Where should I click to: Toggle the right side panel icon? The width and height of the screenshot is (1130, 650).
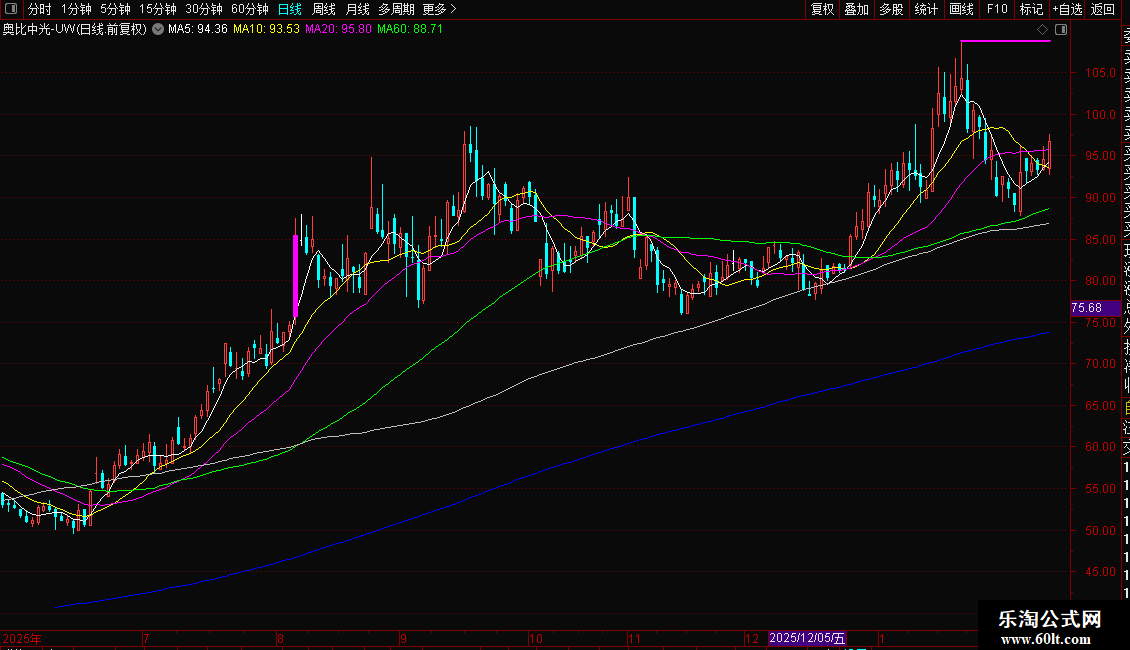click(x=1060, y=30)
